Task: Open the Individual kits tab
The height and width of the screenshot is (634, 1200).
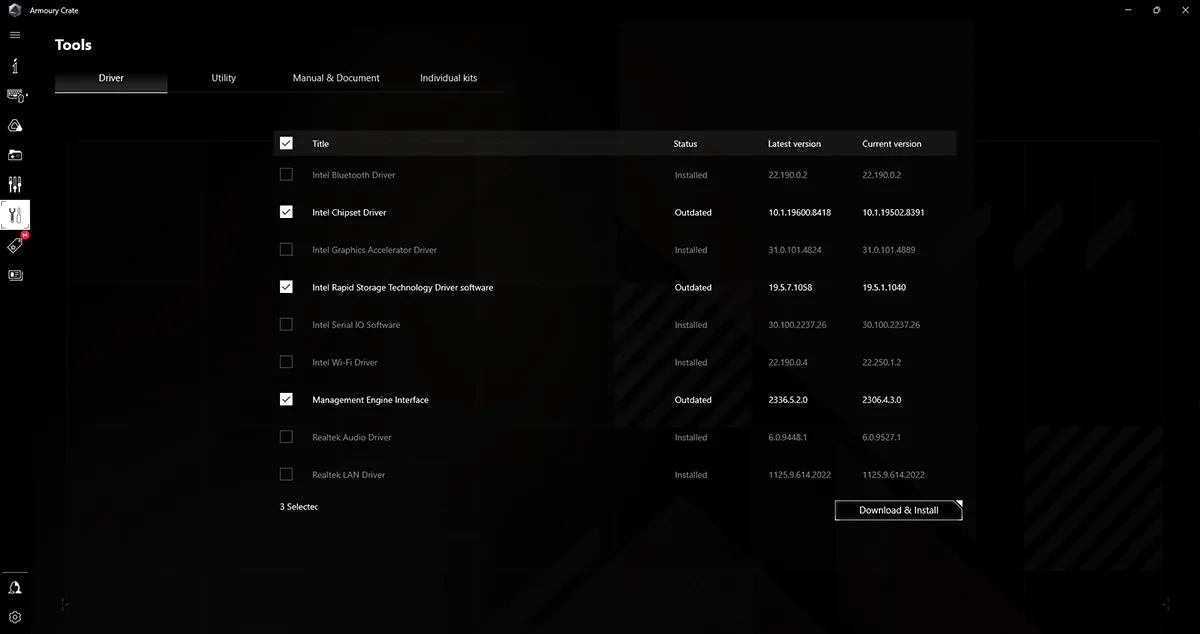Action: tap(448, 78)
